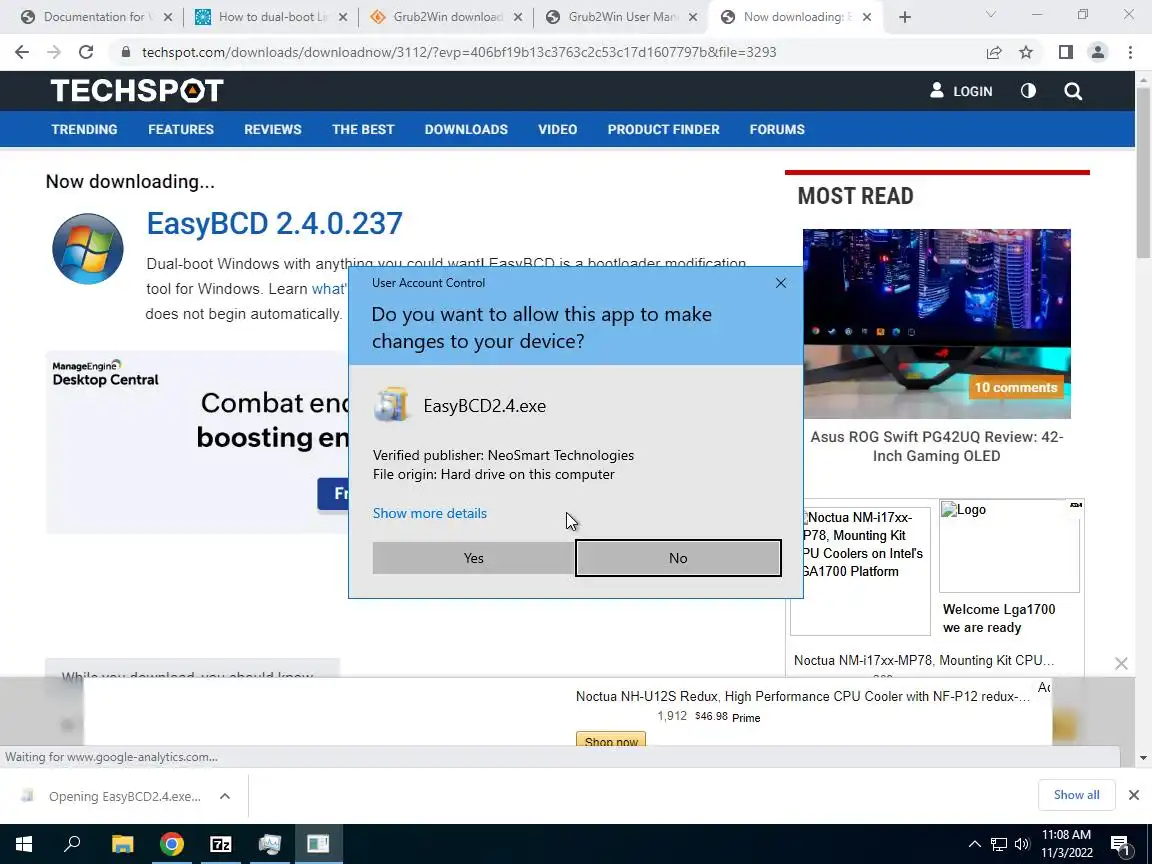Share this page icon
The height and width of the screenshot is (864, 1152).
point(994,52)
